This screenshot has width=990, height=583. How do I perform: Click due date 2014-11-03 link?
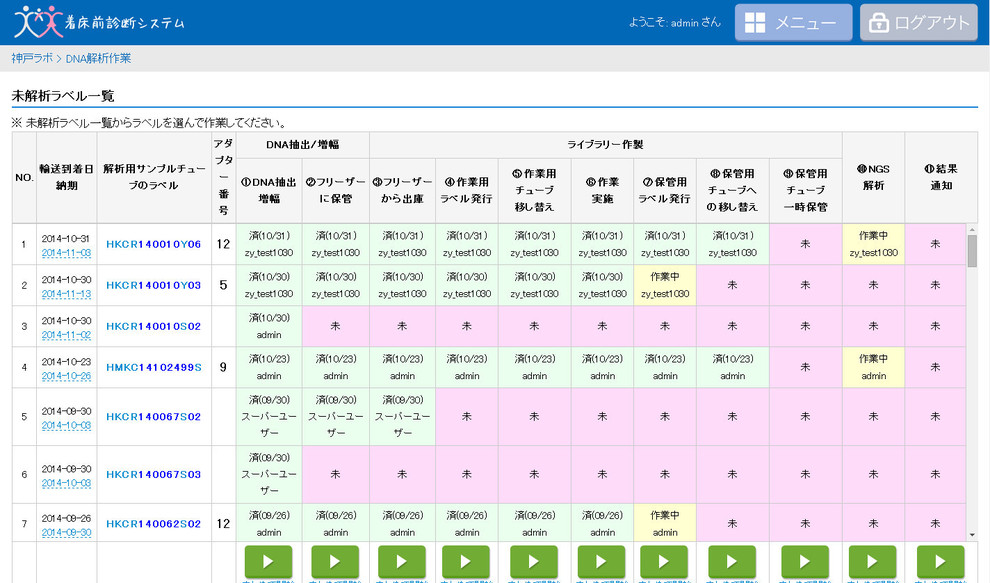click(66, 253)
